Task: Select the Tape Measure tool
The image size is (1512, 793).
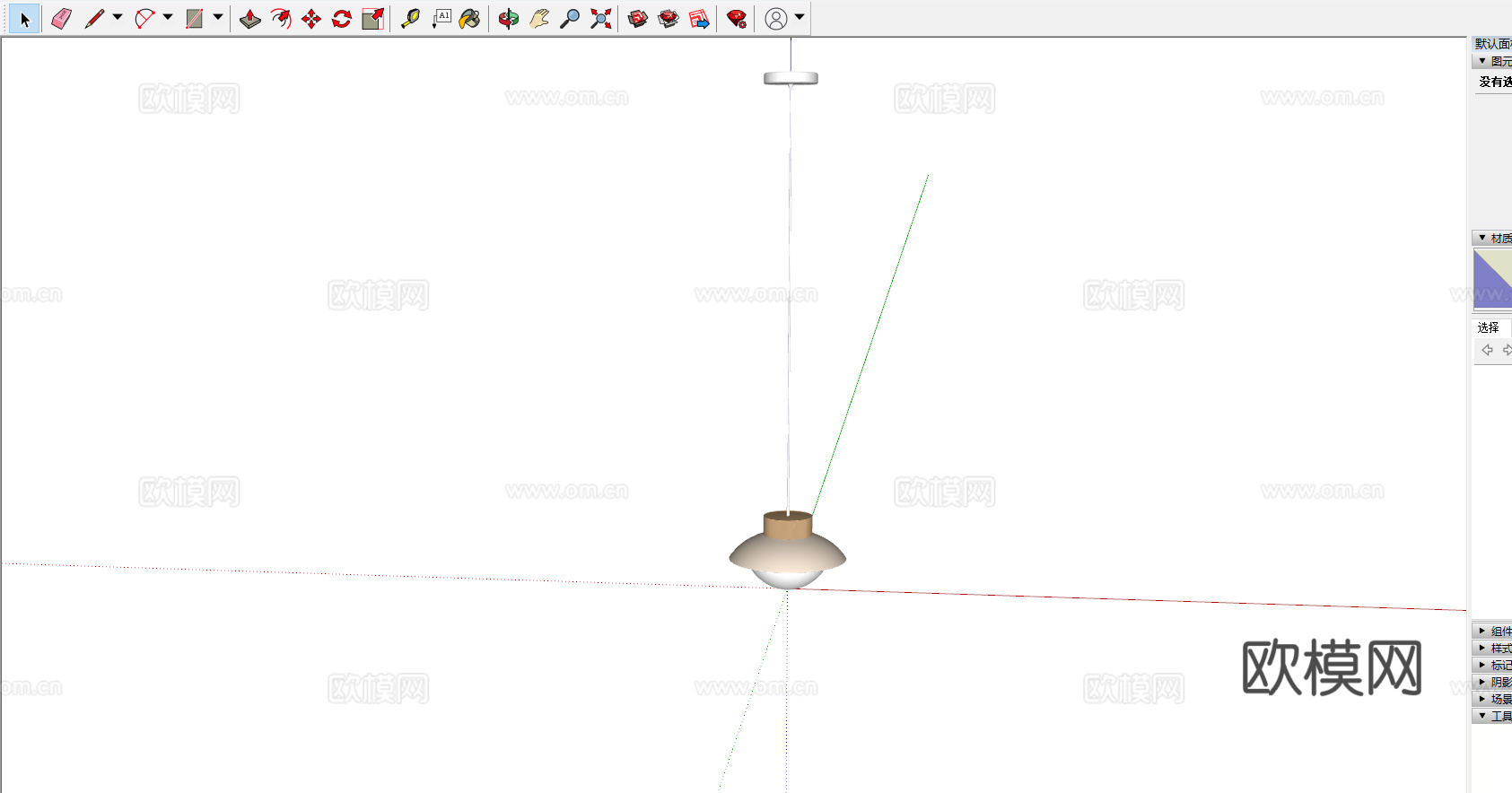Action: (411, 19)
